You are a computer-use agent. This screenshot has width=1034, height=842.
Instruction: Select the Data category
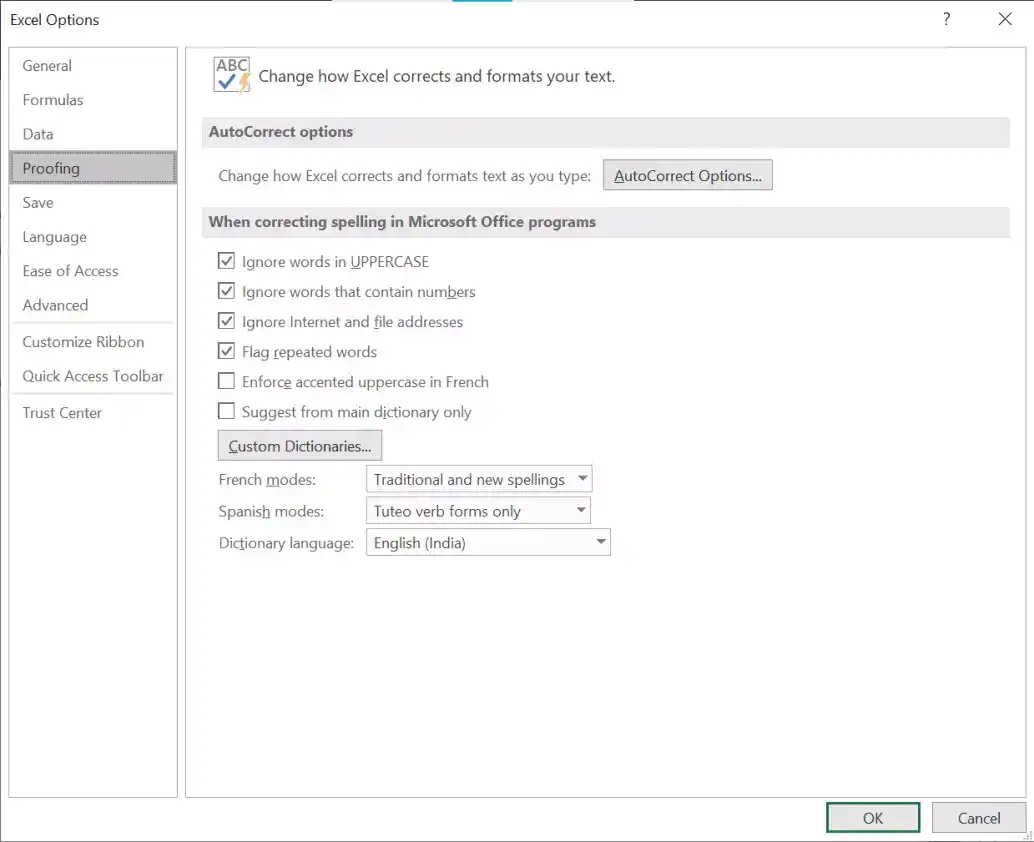[x=93, y=135]
